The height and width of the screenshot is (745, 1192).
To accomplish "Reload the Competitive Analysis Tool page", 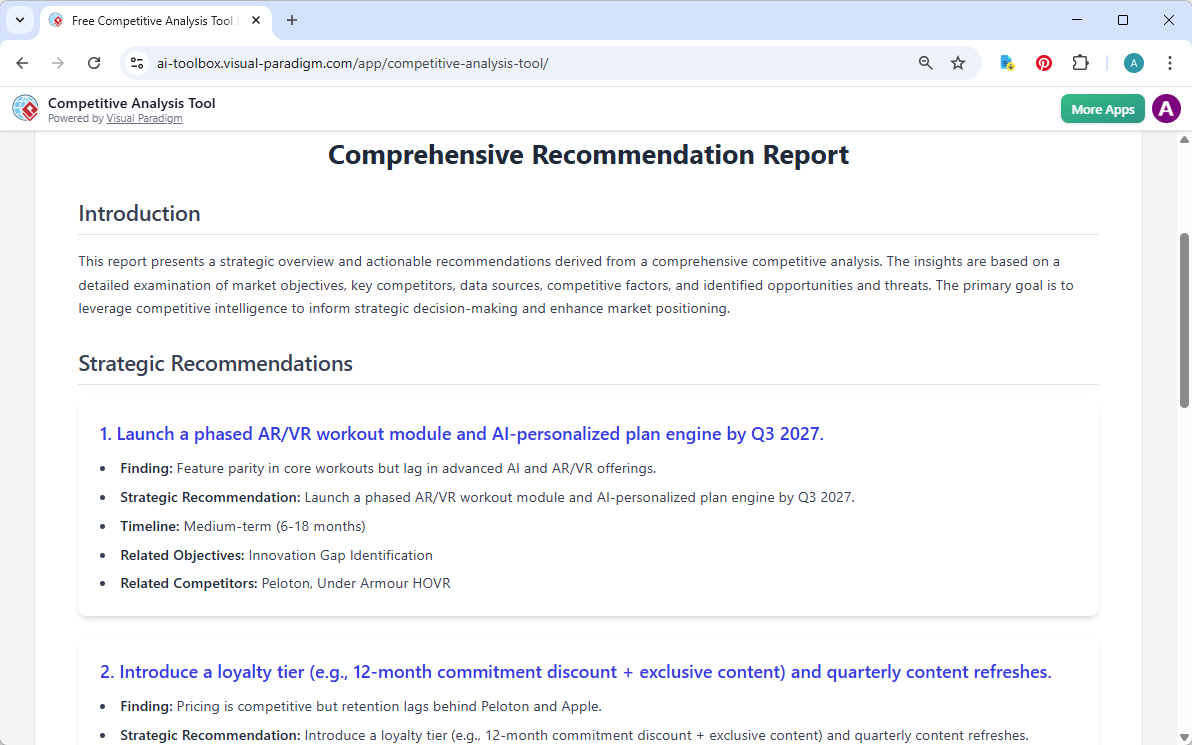I will pyautogui.click(x=94, y=62).
